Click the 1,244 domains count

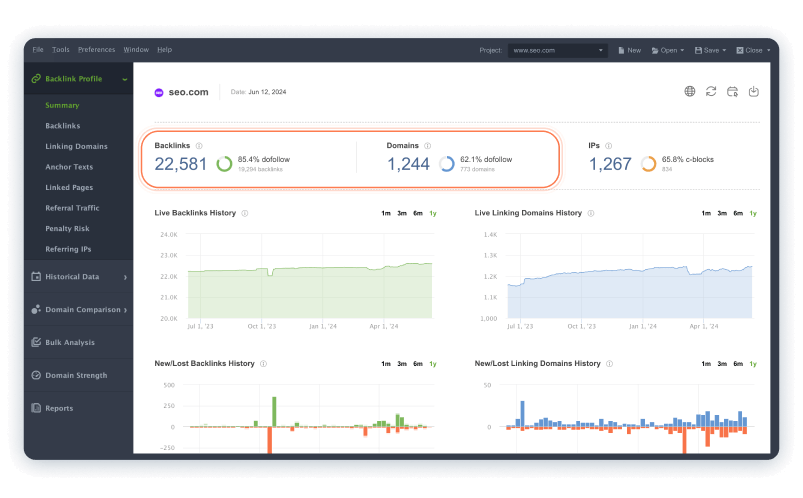tap(408, 164)
